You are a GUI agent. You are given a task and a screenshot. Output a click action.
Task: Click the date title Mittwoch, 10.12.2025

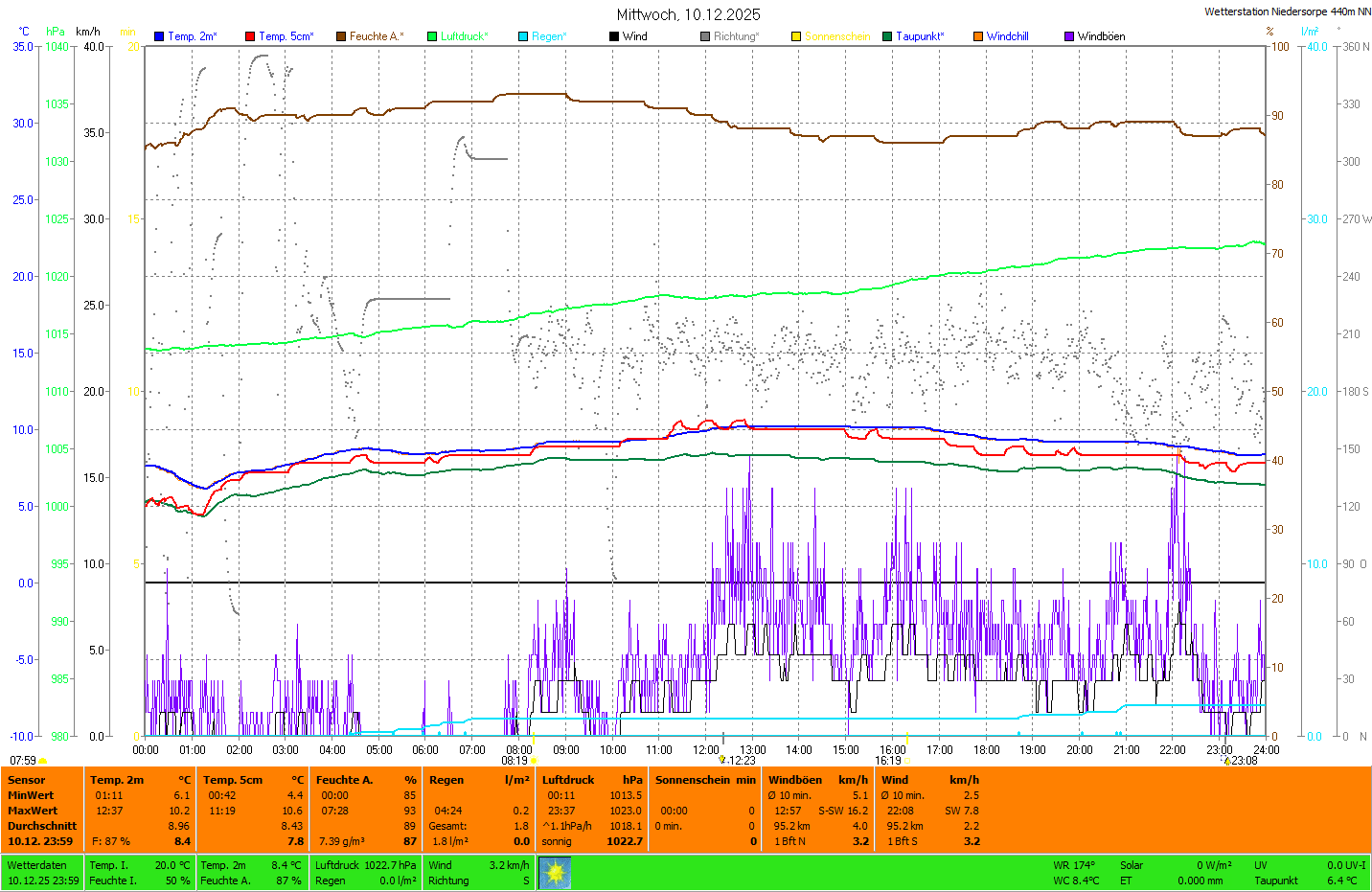[688, 14]
